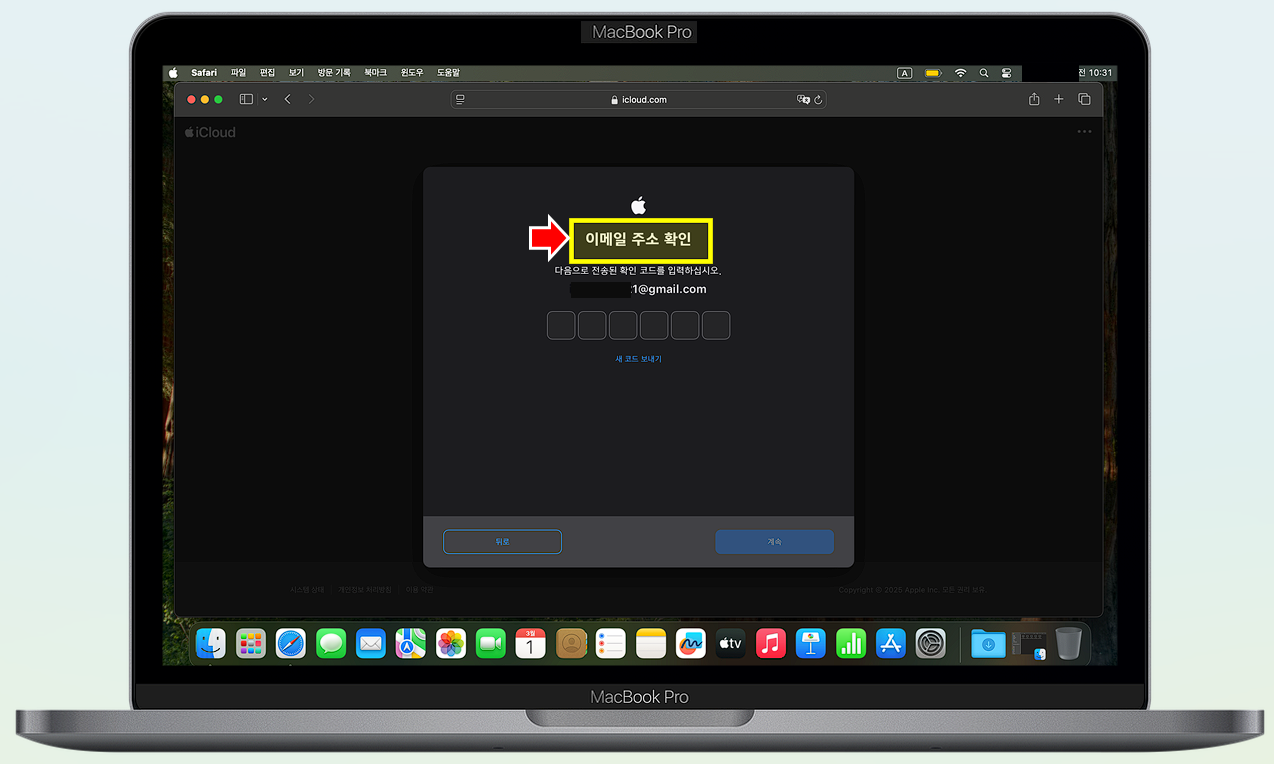This screenshot has width=1274, height=764.
Task: Open Finder from the dock
Action: click(x=211, y=643)
